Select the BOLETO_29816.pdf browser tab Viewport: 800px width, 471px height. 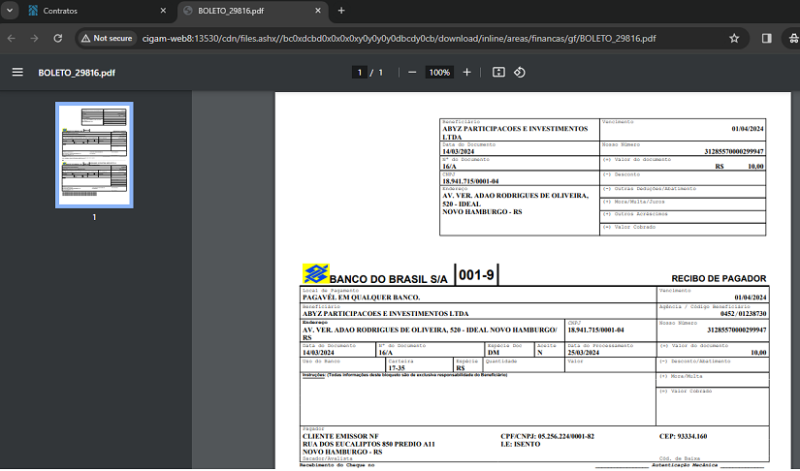(252, 11)
